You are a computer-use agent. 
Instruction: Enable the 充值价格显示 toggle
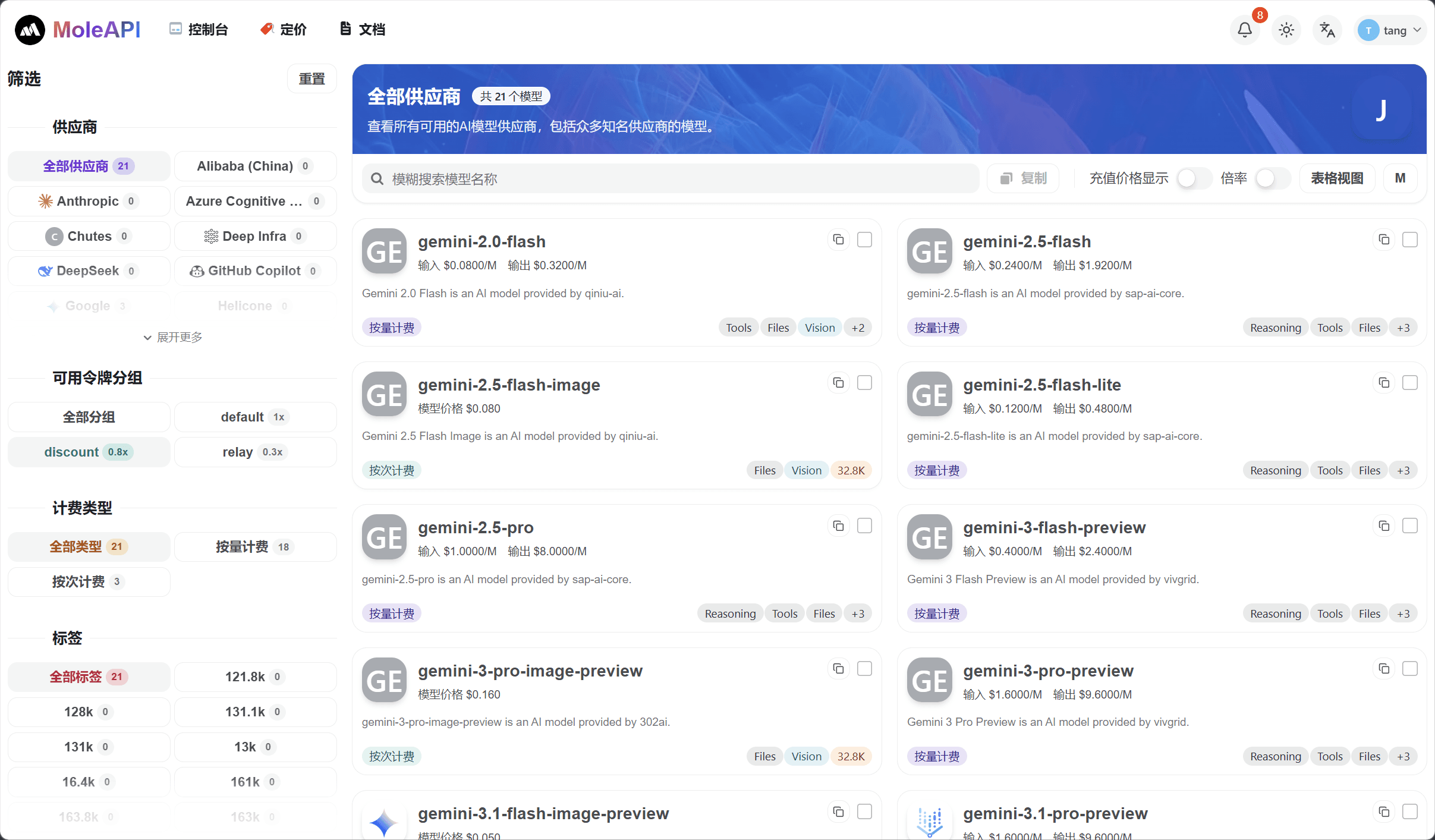pyautogui.click(x=1192, y=178)
